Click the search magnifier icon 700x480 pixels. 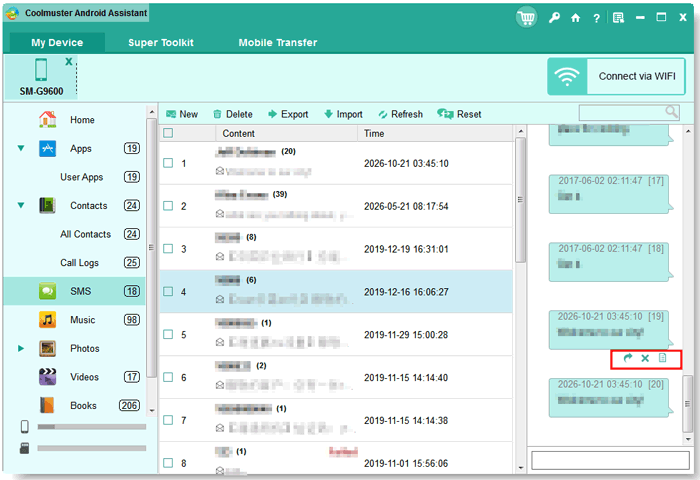tap(671, 112)
